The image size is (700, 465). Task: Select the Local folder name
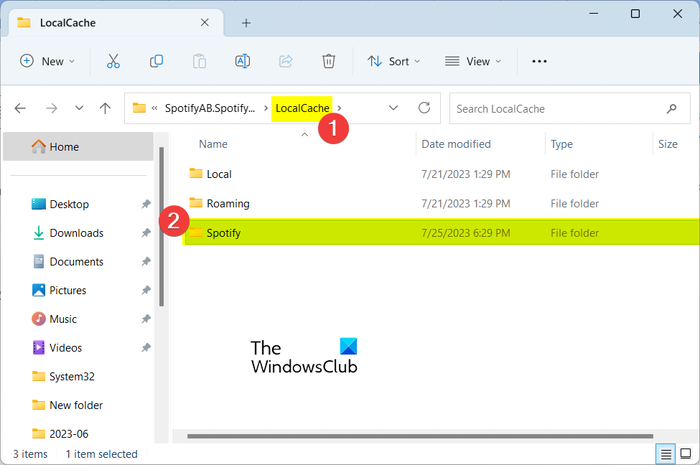219,174
